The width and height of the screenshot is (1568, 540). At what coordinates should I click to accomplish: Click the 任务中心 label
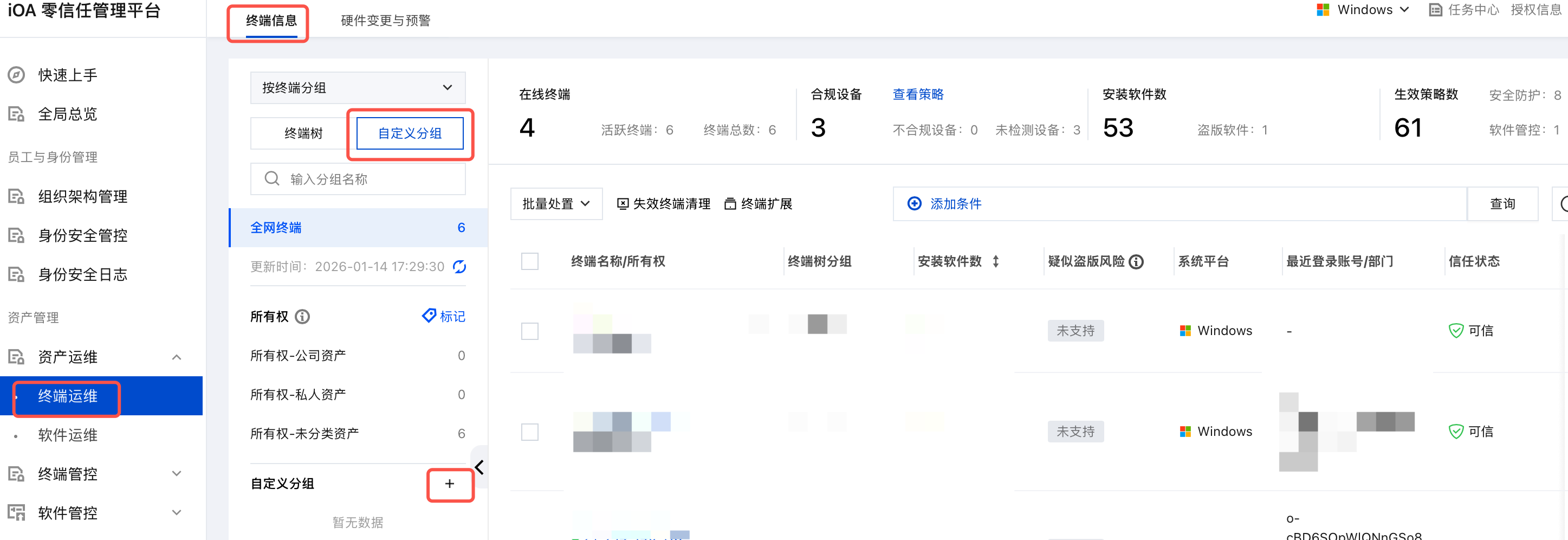pos(1474,10)
